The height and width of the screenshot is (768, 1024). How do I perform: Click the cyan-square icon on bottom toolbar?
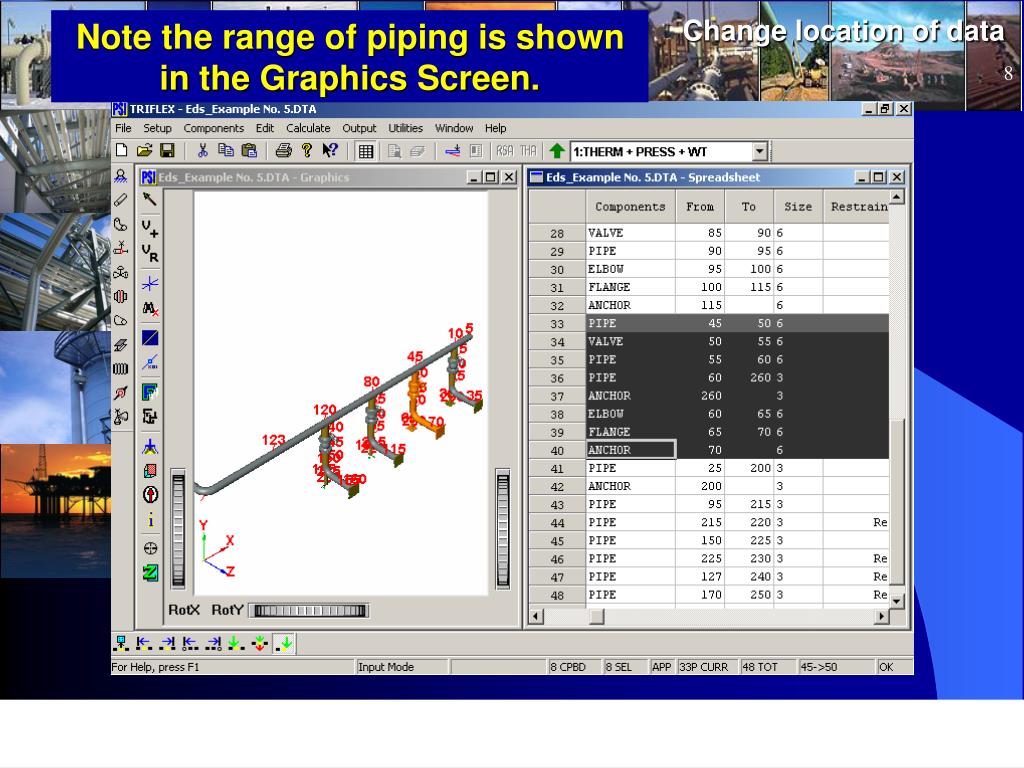(121, 644)
